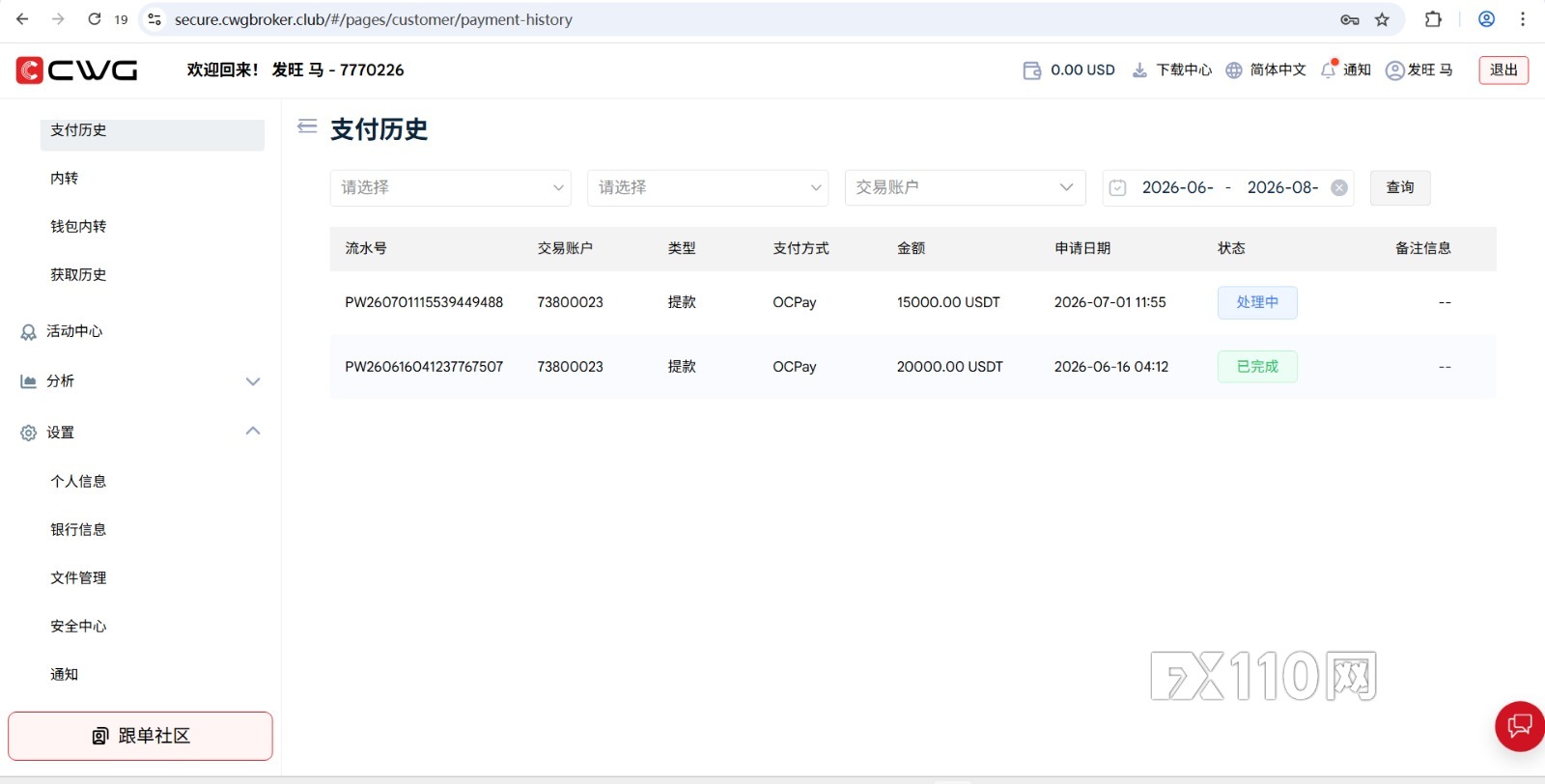
Task: Collapse the 设置 menu chevron
Action: (253, 431)
